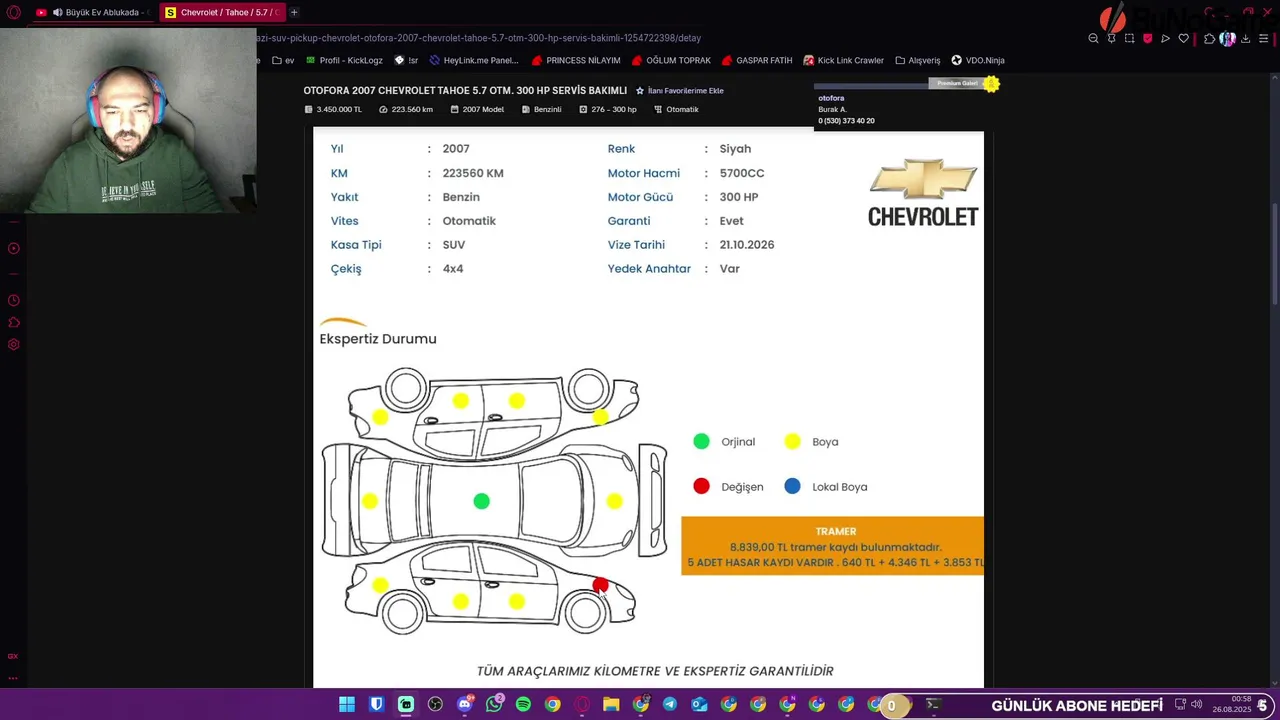Open Bitwarden from the taskbar
Viewport: 1280px width, 720px height.
tap(376, 705)
